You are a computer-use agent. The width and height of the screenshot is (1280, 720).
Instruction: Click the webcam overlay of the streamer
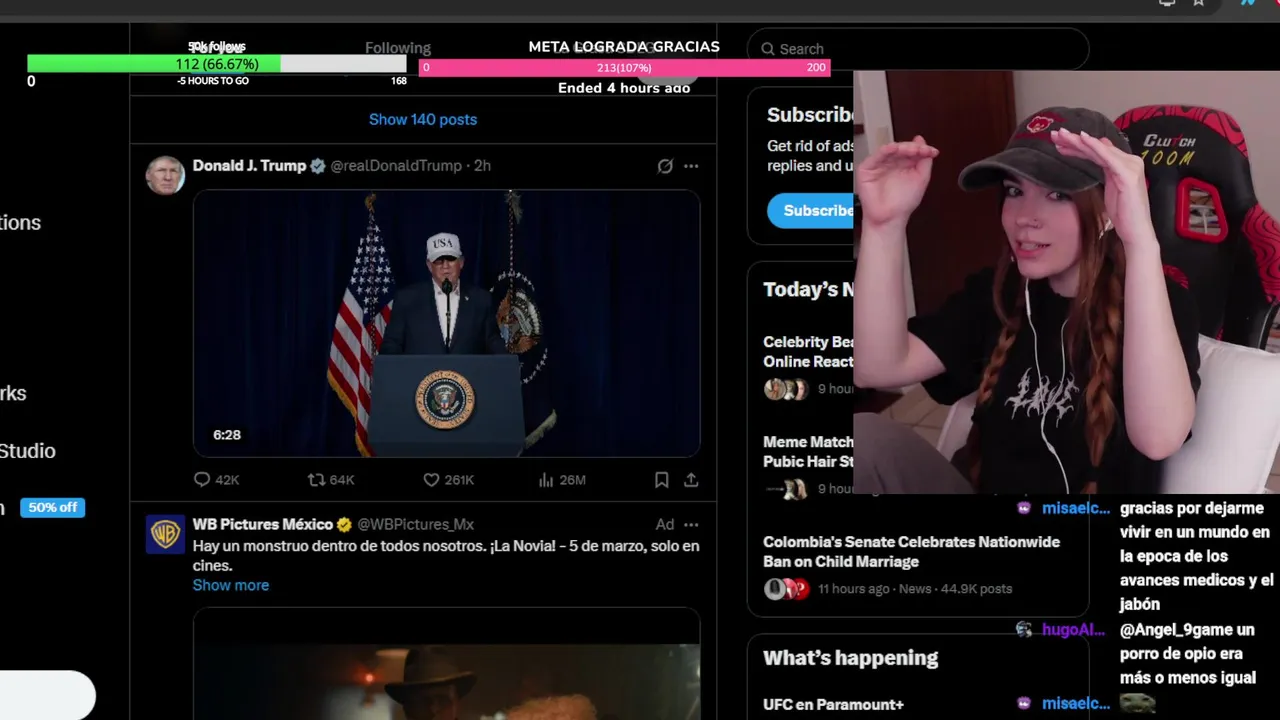coord(1066,282)
